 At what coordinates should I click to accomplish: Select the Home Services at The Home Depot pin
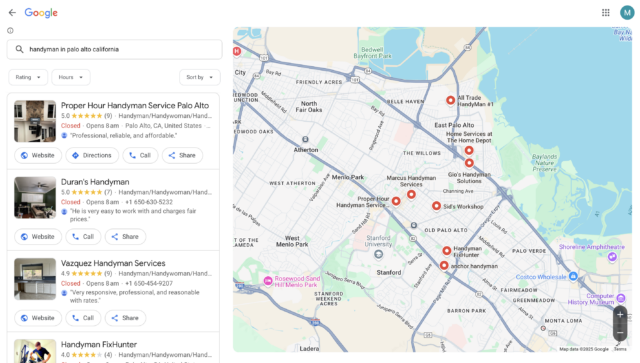click(x=469, y=150)
